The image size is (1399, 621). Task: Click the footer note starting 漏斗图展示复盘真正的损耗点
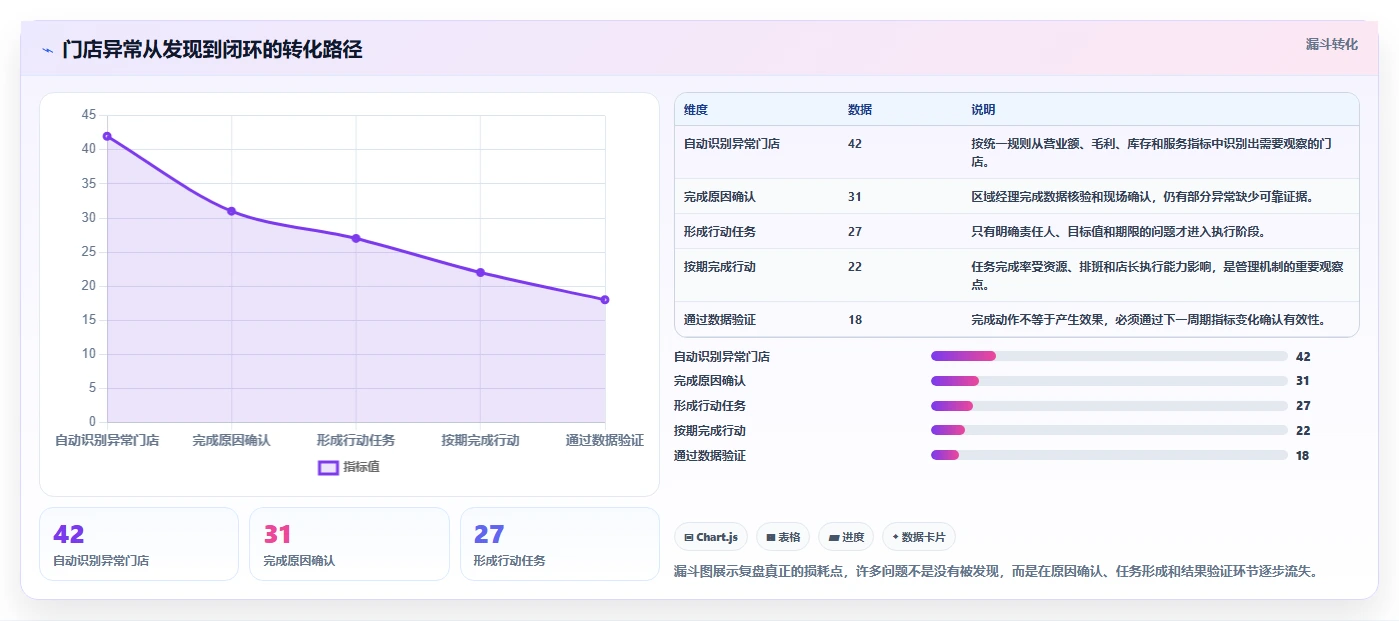998,571
